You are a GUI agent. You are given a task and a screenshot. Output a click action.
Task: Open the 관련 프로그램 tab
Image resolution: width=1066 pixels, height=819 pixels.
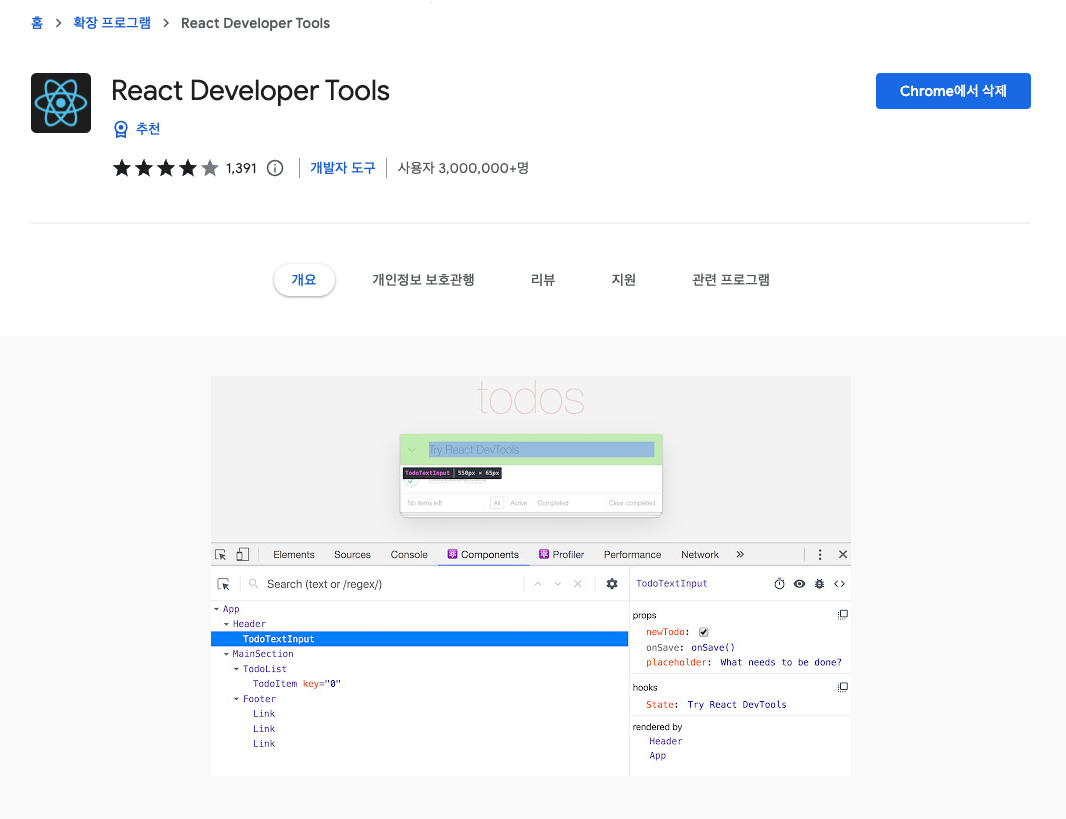point(731,280)
